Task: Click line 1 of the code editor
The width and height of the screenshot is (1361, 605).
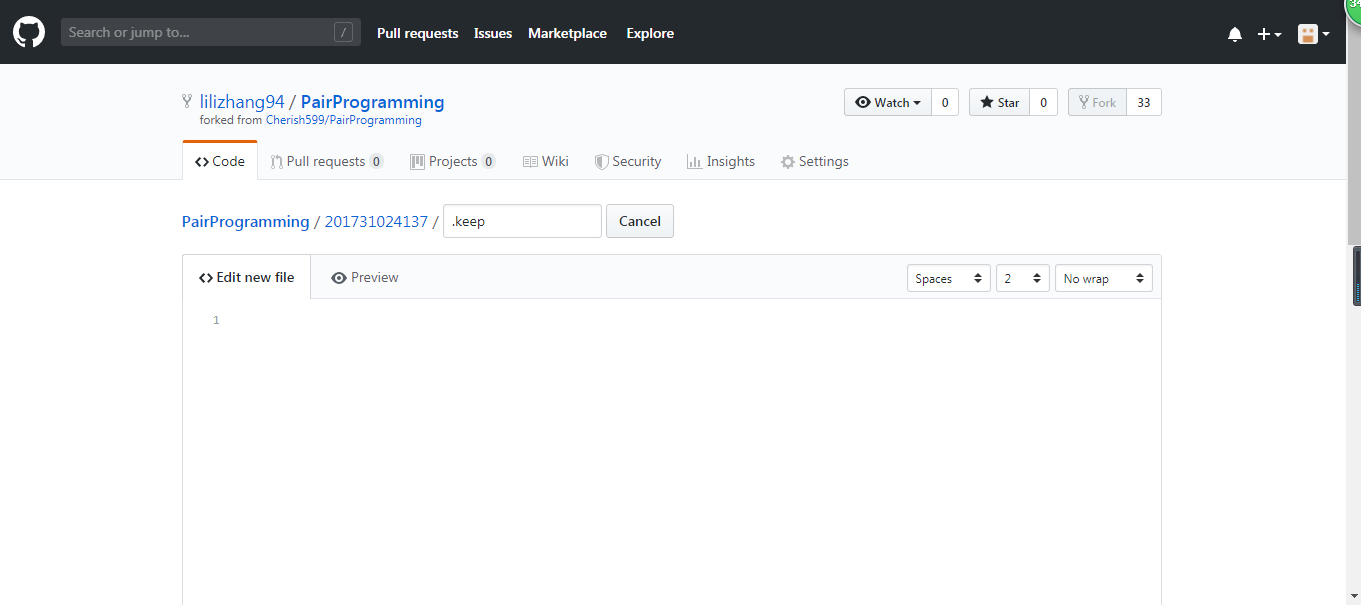Action: click(690, 320)
